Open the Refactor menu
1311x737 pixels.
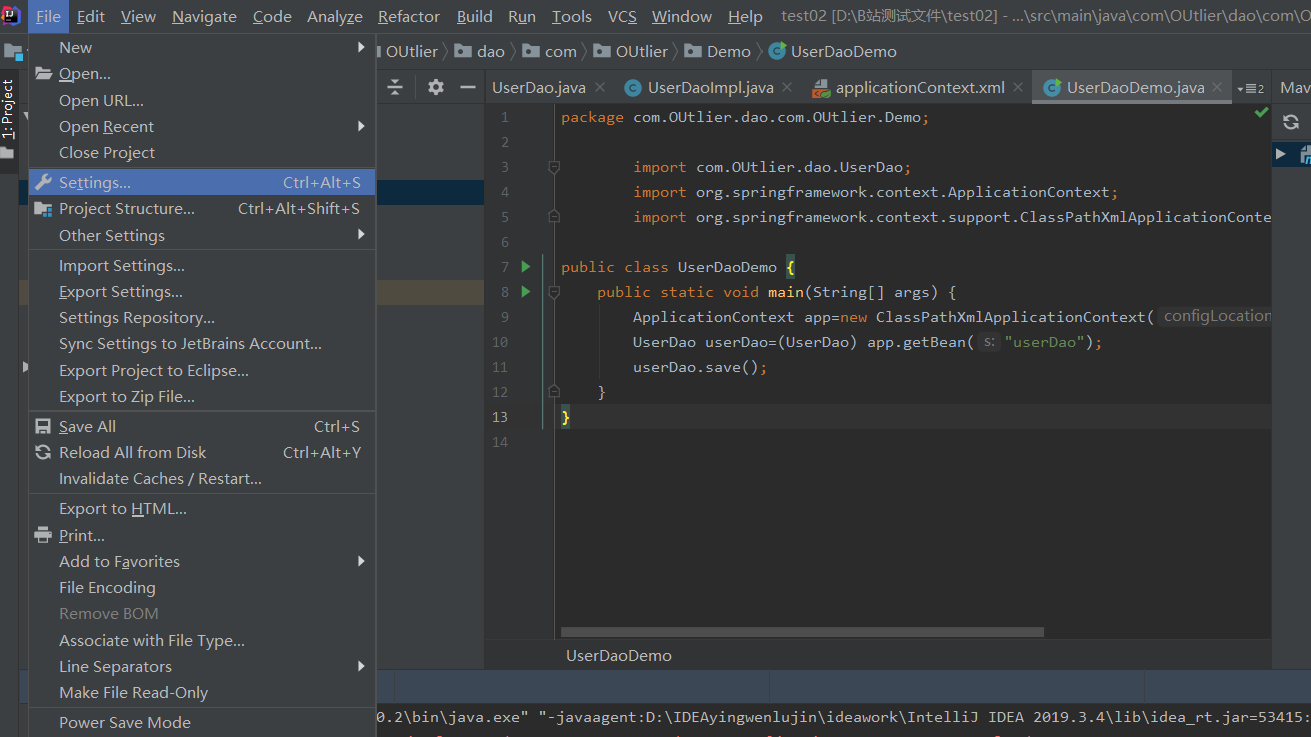pos(409,16)
